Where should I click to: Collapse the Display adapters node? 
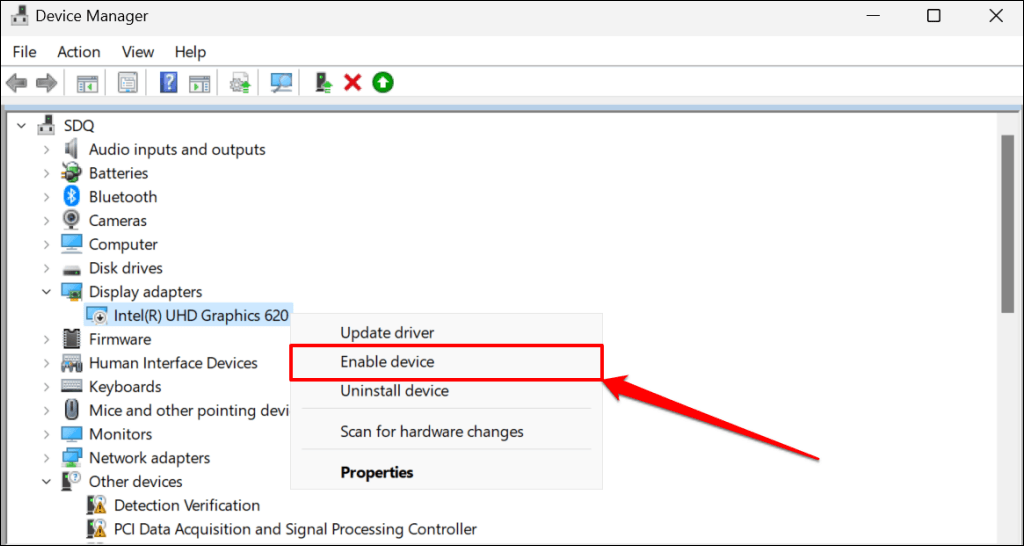46,292
